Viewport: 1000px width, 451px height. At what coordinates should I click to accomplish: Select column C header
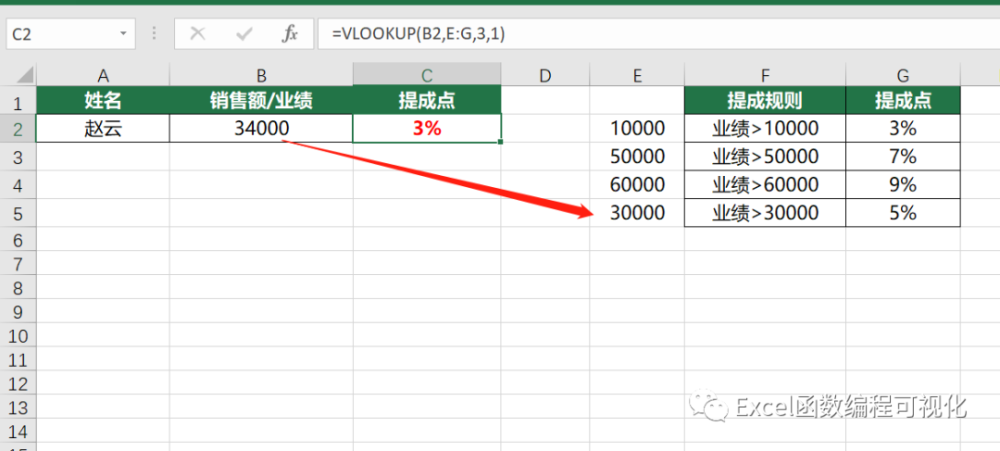pos(427,76)
